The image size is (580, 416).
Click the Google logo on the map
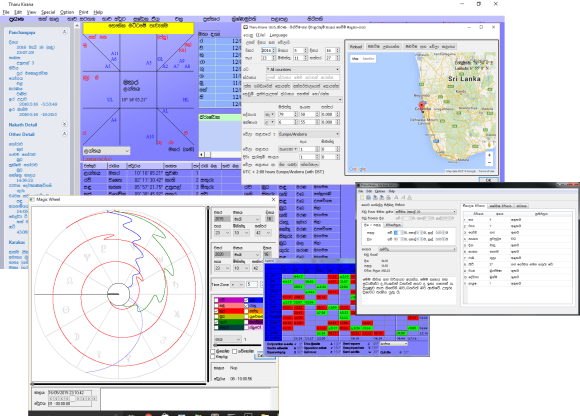pyautogui.click(x=357, y=169)
